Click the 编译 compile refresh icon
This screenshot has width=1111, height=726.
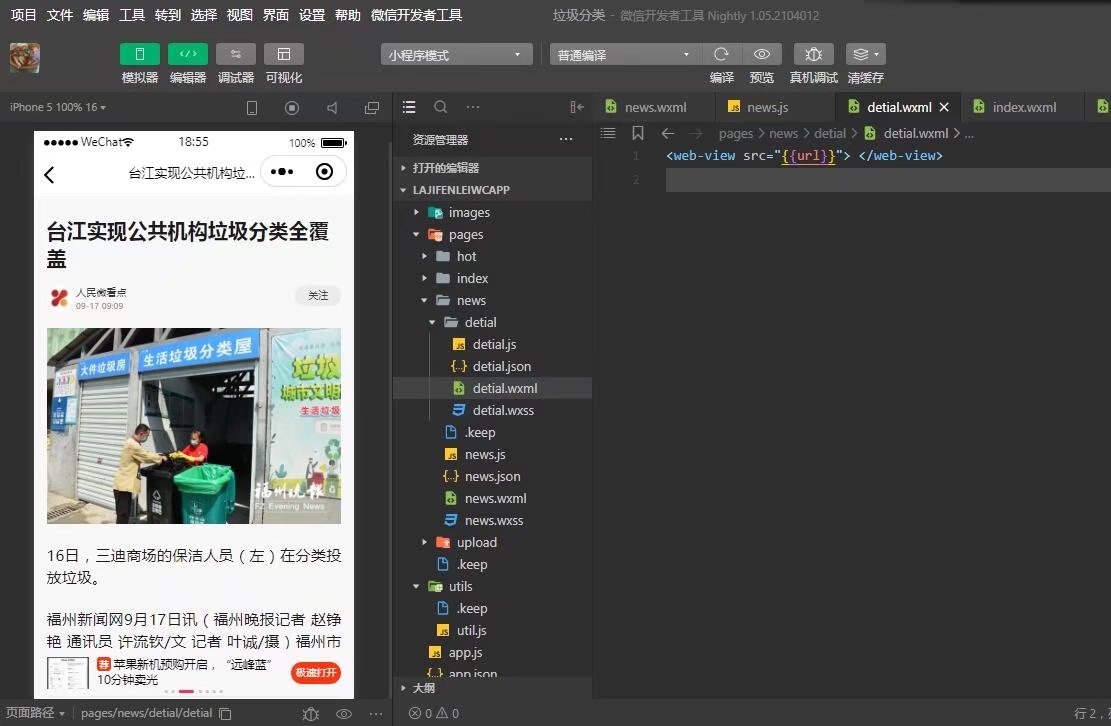[721, 54]
